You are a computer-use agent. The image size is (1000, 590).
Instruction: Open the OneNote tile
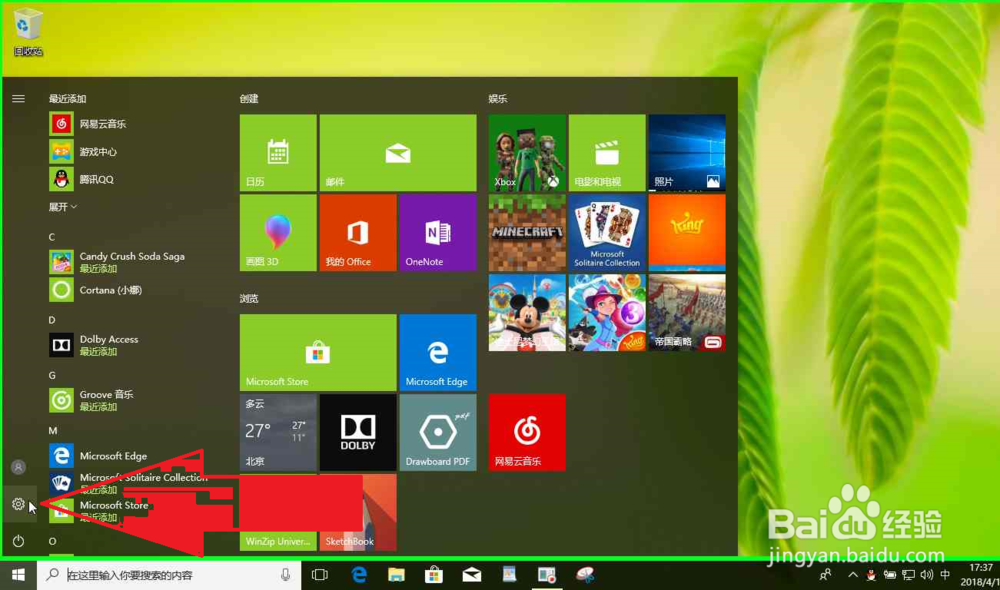click(x=437, y=232)
